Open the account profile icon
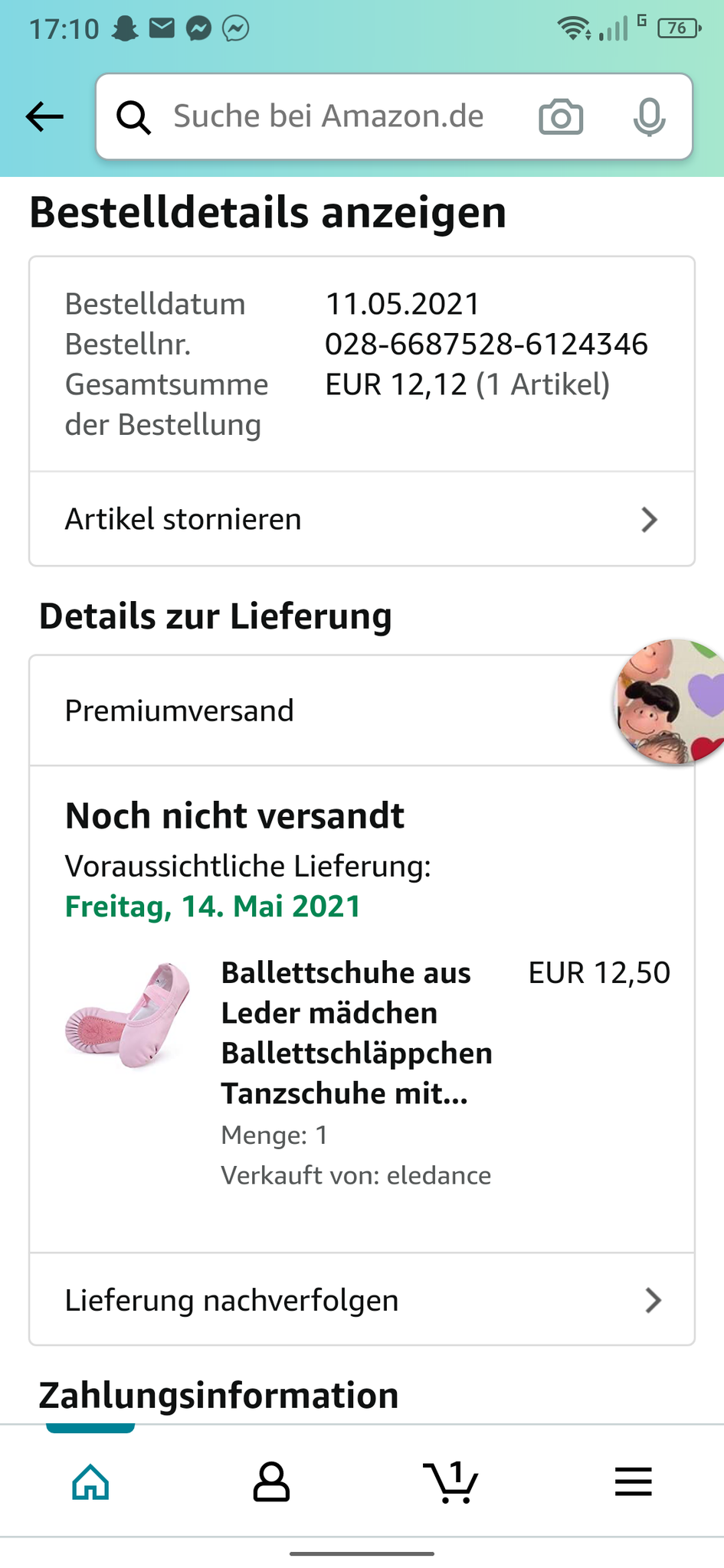The width and height of the screenshot is (724, 1568). 271,1481
